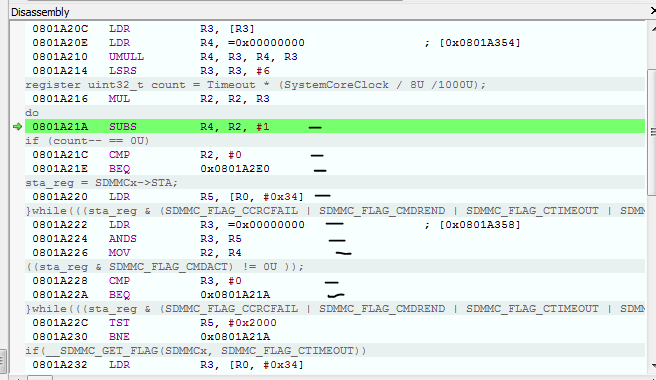Click the SDMMC_FLAG_CMDACT source line
The height and width of the screenshot is (380, 656).
(335, 267)
